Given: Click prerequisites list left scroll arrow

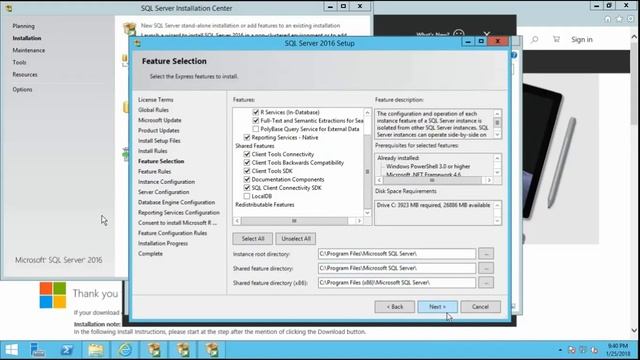Looking at the screenshot, I should point(379,180).
